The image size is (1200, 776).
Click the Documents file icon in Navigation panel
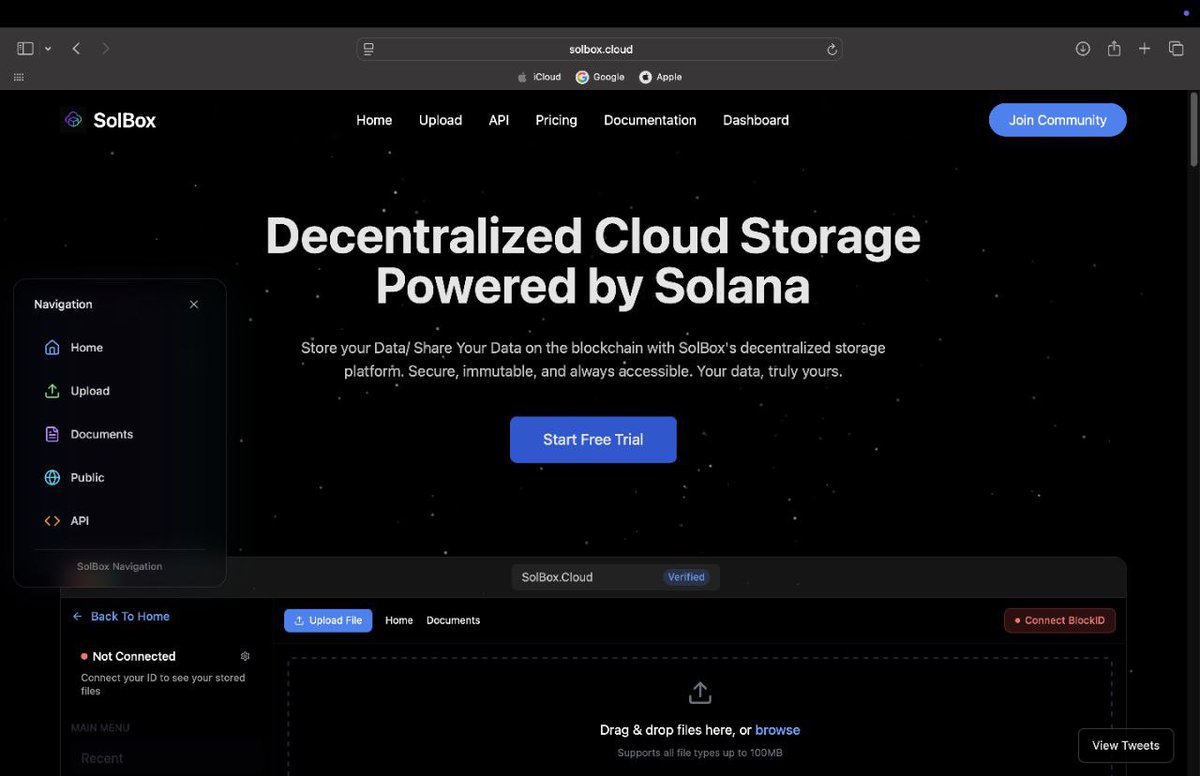coord(52,434)
